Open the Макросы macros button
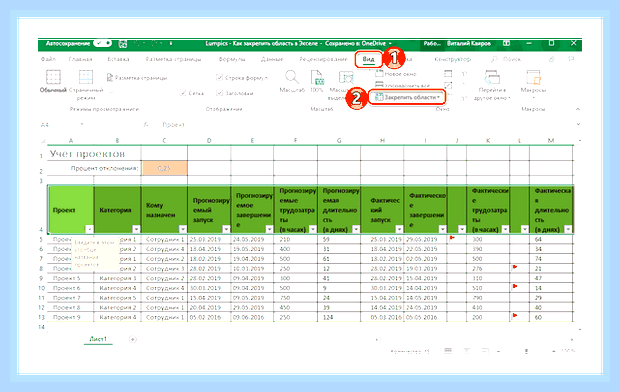 point(533,83)
